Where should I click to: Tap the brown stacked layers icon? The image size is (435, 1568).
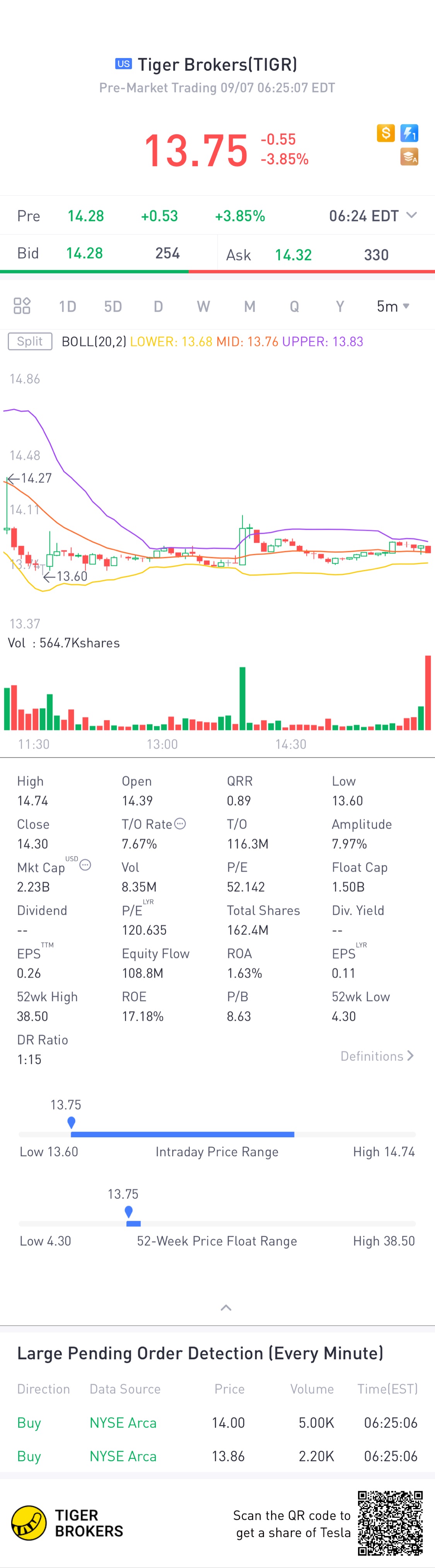(x=409, y=157)
